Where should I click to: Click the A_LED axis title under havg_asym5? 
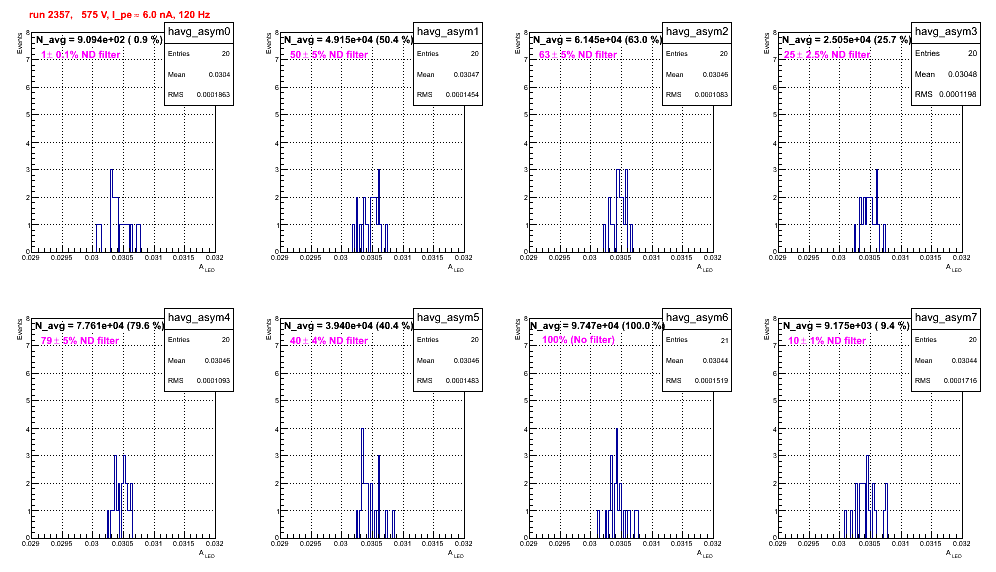(x=456, y=554)
